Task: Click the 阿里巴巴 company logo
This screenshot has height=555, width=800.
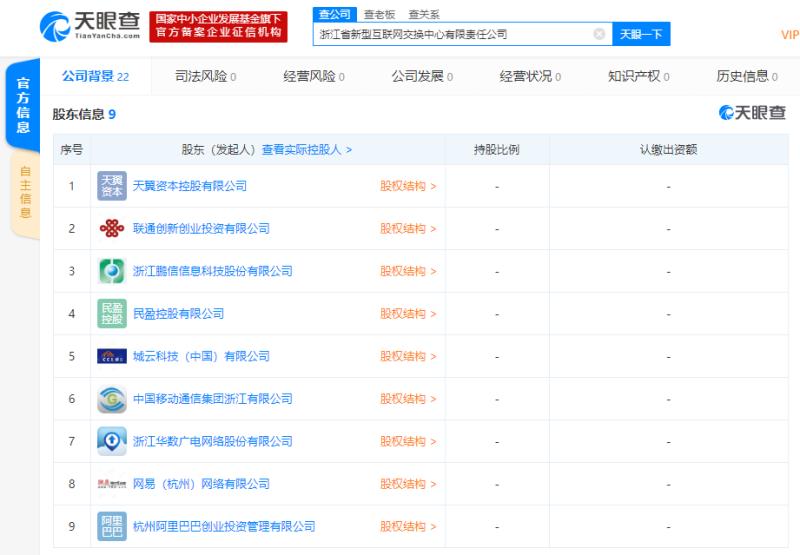Action: (x=112, y=526)
